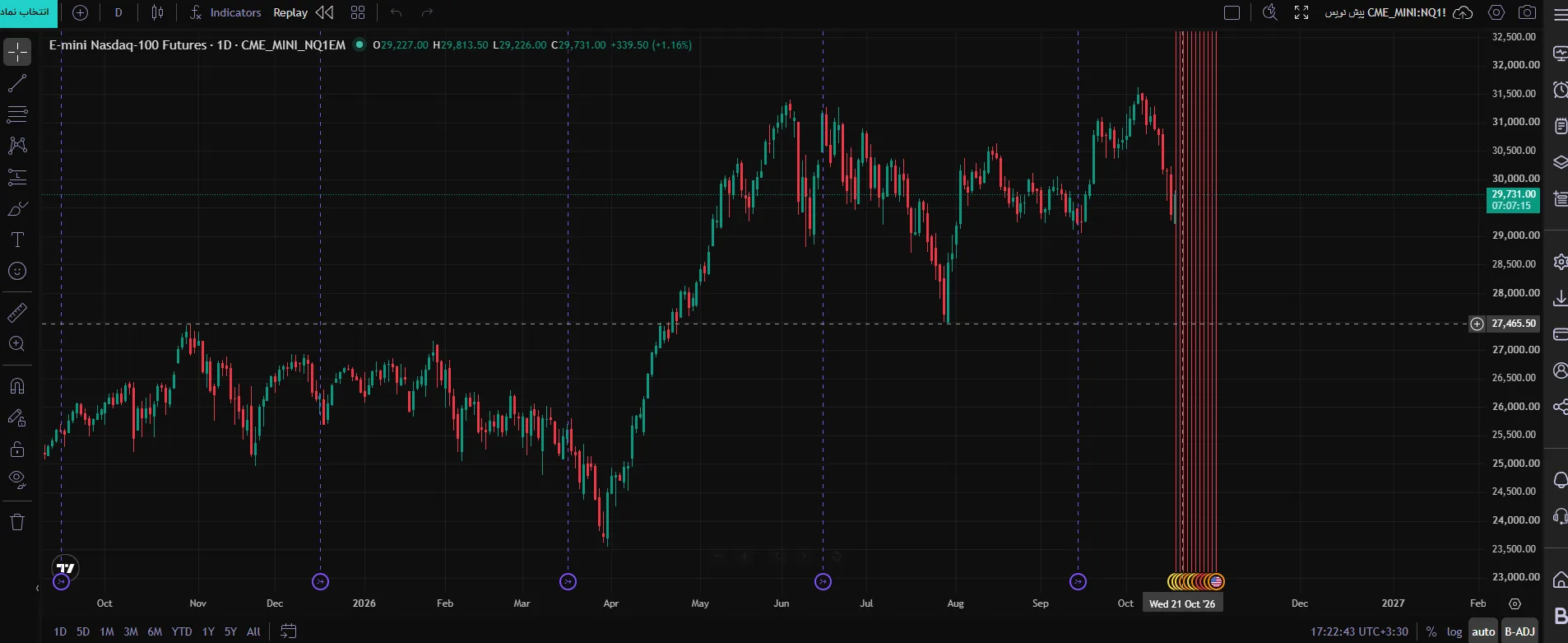Open the Fibonacci and Gann tools
The image size is (1568, 643).
[17, 114]
